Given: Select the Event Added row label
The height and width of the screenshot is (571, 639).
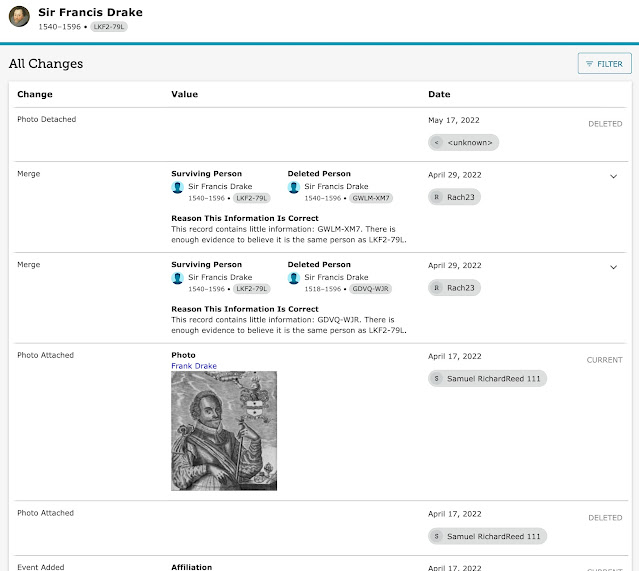Looking at the screenshot, I should click(x=41, y=567).
